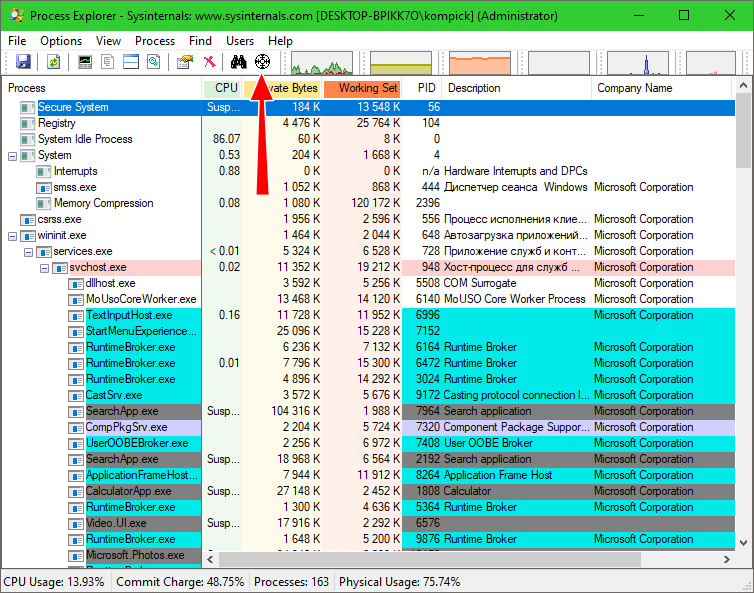The image size is (754, 593).
Task: Click the Physical Usage 75.74% status entry
Action: tap(400, 582)
